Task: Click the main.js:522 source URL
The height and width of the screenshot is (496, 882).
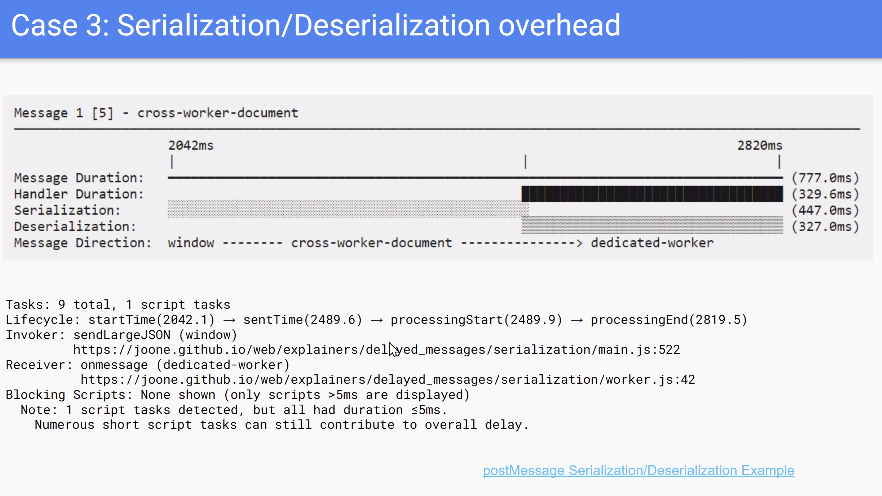Action: 376,350
